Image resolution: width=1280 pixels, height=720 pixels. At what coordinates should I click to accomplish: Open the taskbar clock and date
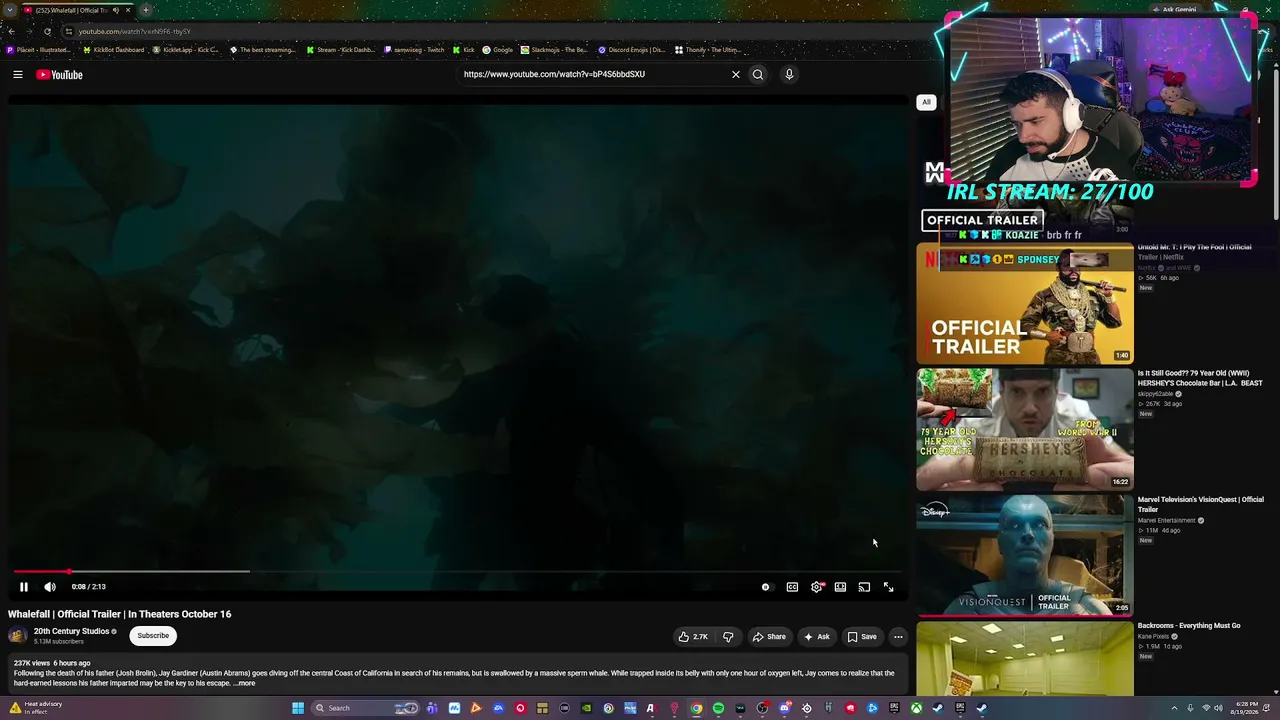tap(1247, 708)
